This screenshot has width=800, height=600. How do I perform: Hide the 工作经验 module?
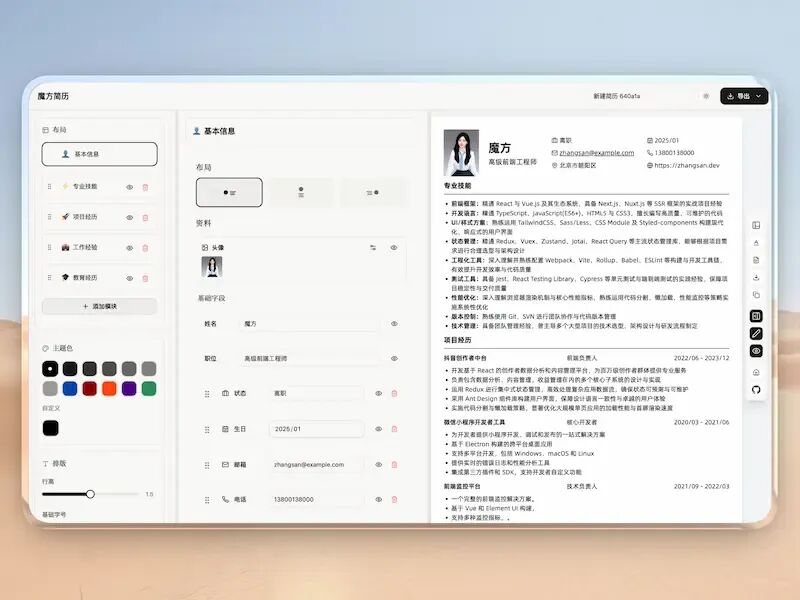click(x=130, y=248)
